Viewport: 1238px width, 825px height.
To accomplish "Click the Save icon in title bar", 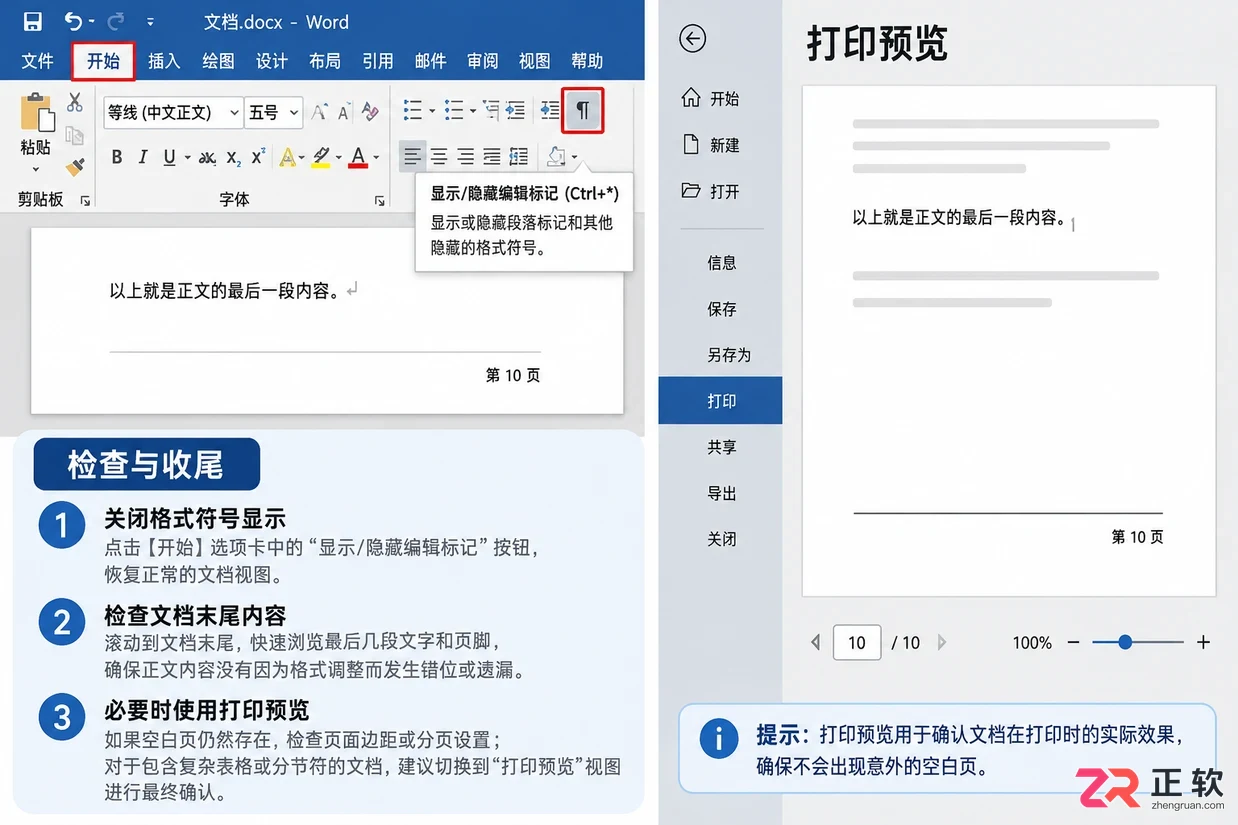I will pos(32,21).
